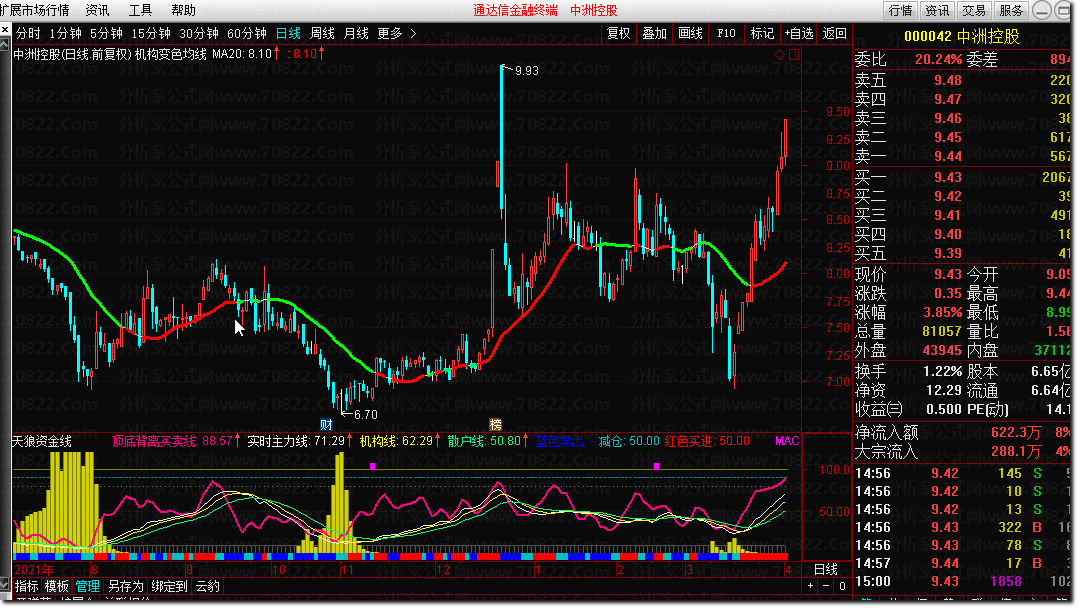Viewport: 1079px width, 608px height.
Task: Switch to the 分时 intraday view
Action: tap(28, 33)
